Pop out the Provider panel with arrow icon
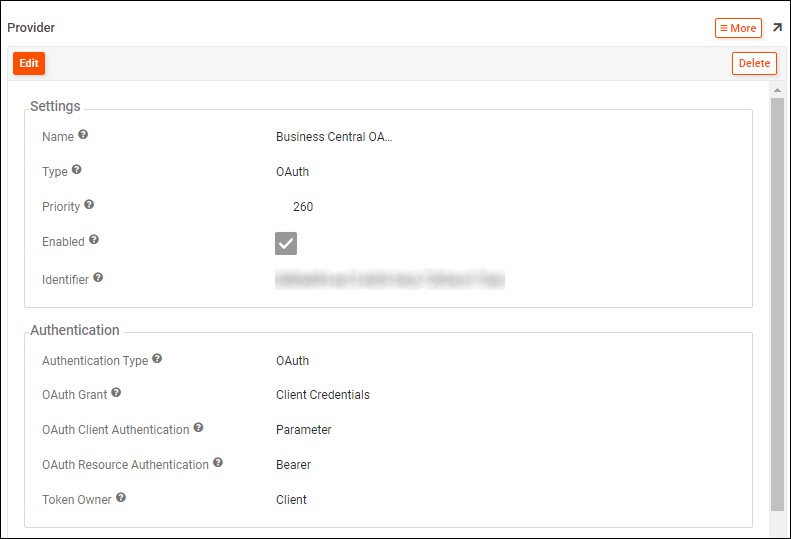This screenshot has height=539, width=791. tap(777, 28)
